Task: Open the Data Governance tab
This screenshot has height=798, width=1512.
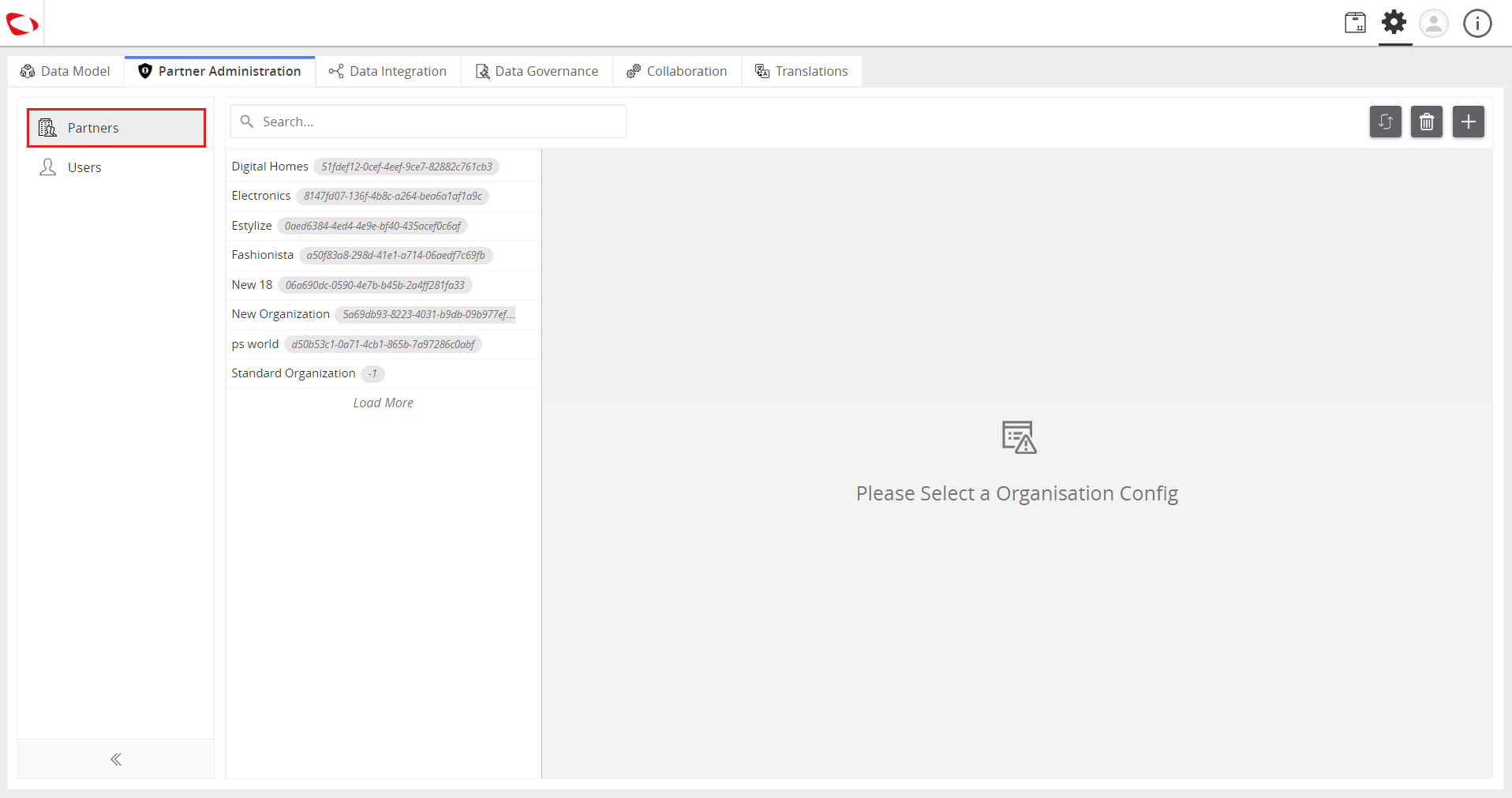Action: pyautogui.click(x=537, y=71)
